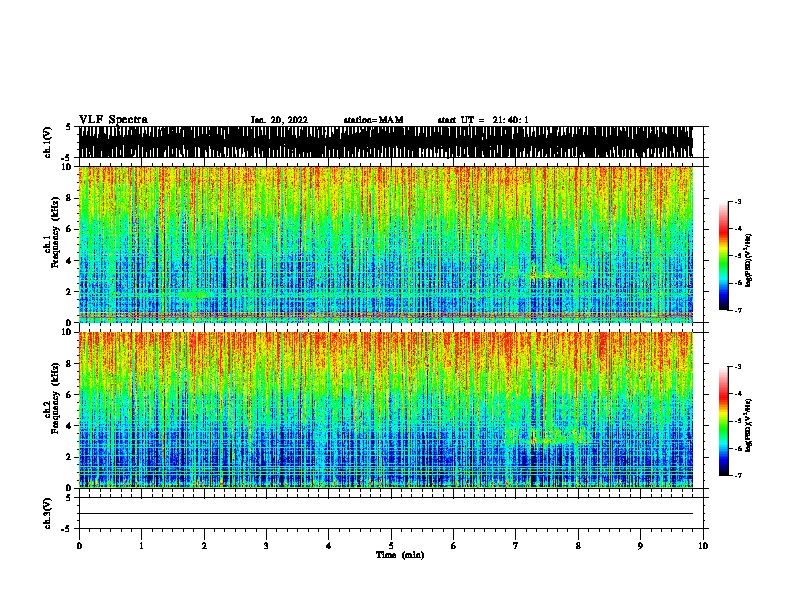Click the '-7' tick on ch.2 colorbar
Image resolution: width=792 pixels, height=612 pixels.
[x=738, y=475]
